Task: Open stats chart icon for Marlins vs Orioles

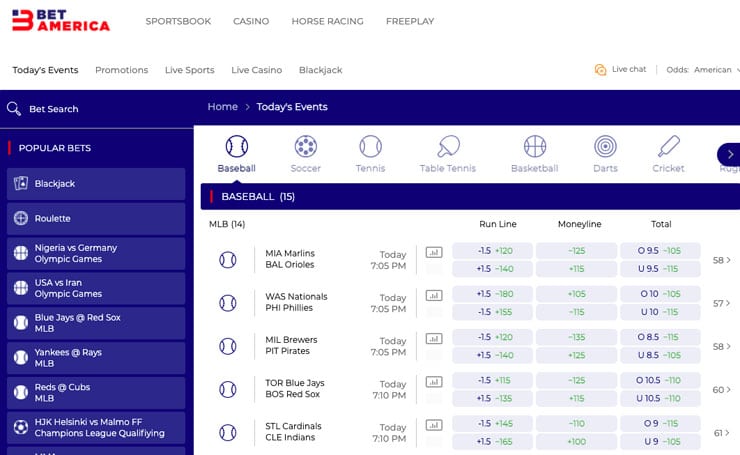Action: click(x=434, y=252)
